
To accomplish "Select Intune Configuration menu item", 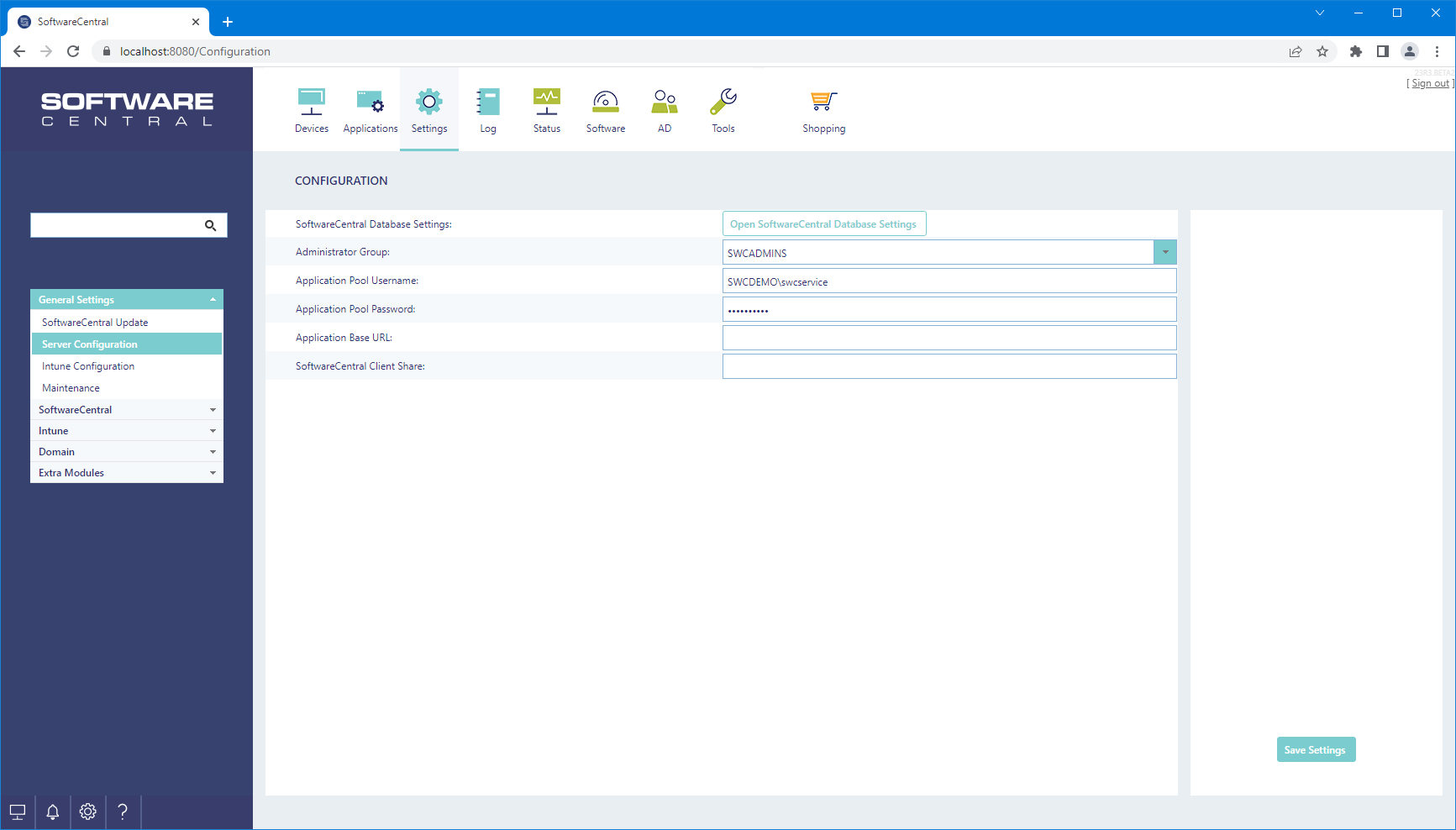I will 88,366.
